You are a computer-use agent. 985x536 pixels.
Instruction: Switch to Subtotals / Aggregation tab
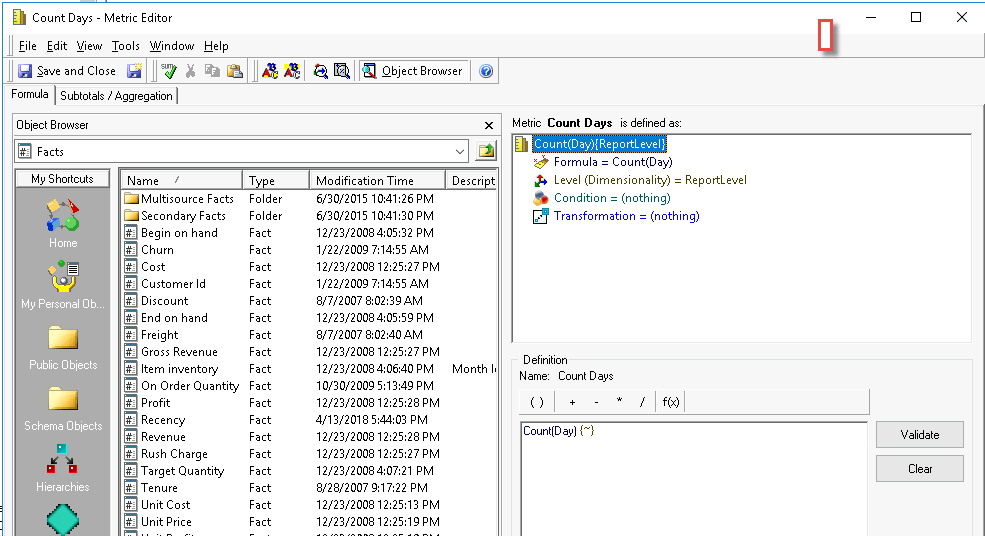pyautogui.click(x=116, y=96)
